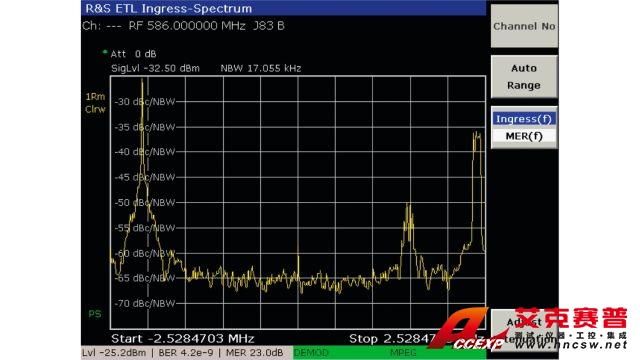Click the Adjust Attenuation softkey
Screen dimensions: 640x360
point(524,330)
